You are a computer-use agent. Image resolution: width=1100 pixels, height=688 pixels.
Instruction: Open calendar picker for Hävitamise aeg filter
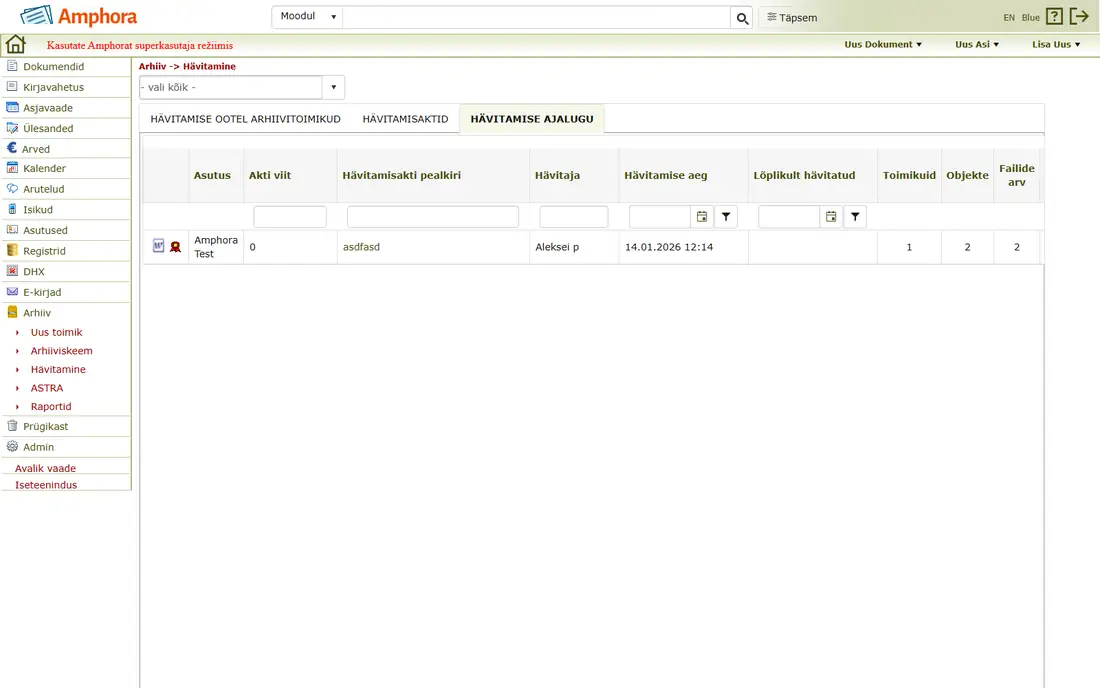coord(702,217)
